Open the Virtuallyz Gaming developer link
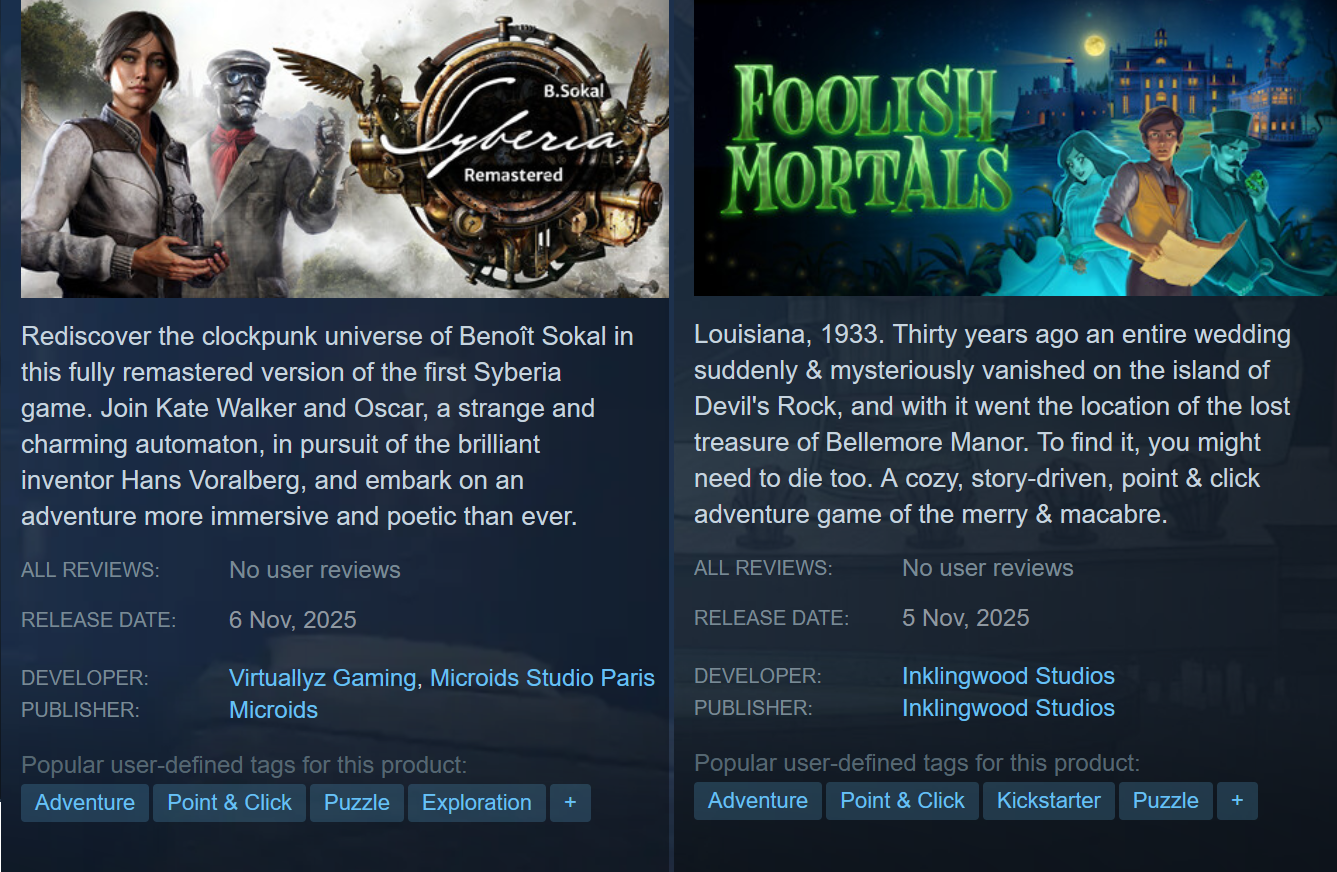 coord(322,678)
